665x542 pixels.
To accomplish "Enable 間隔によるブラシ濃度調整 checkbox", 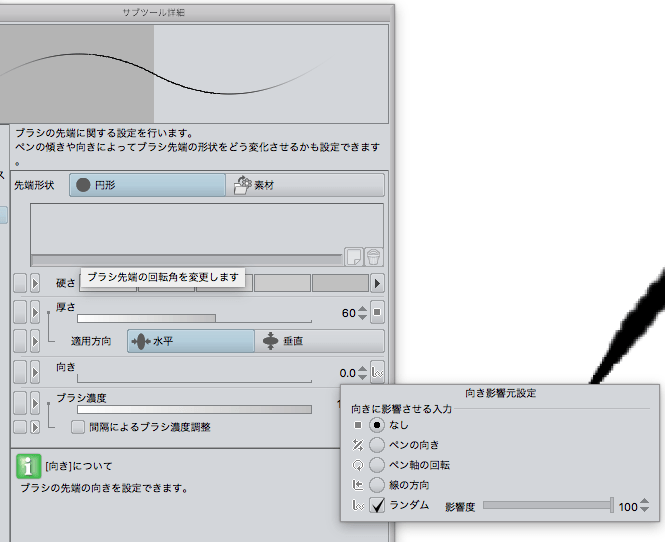I will pyautogui.click(x=78, y=427).
